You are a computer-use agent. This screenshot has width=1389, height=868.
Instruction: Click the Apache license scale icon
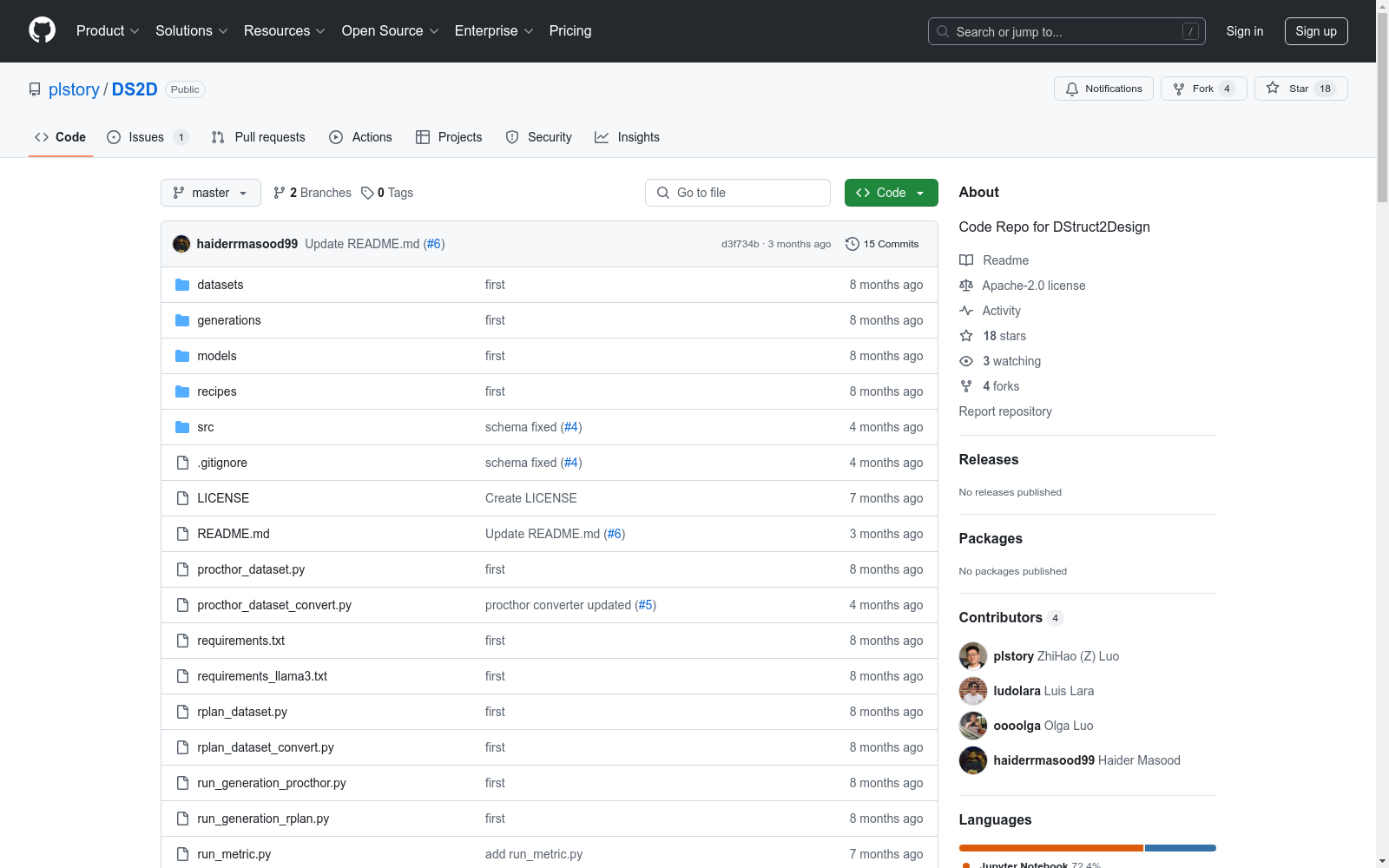tap(966, 286)
